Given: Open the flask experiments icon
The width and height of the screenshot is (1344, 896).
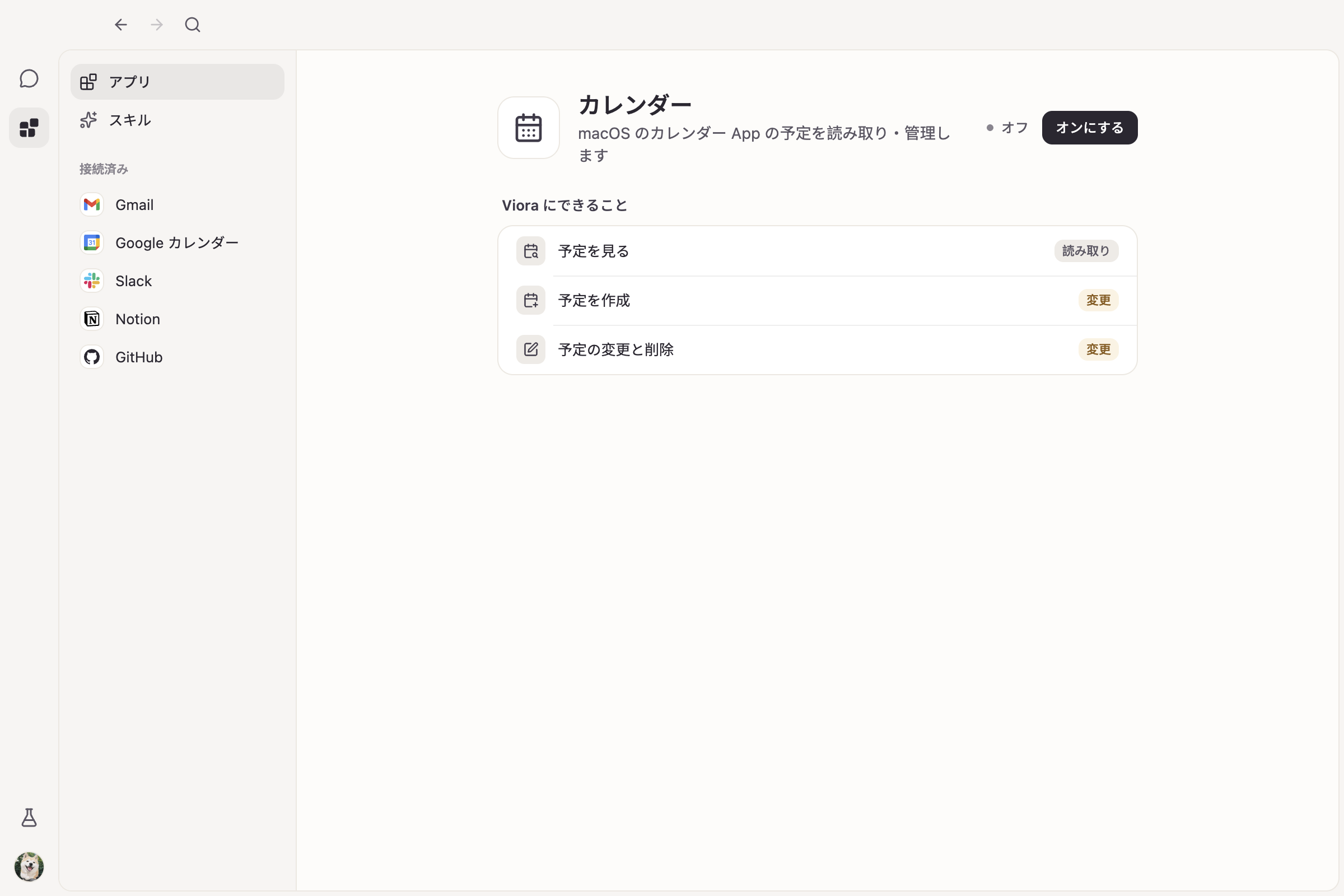Looking at the screenshot, I should [29, 817].
